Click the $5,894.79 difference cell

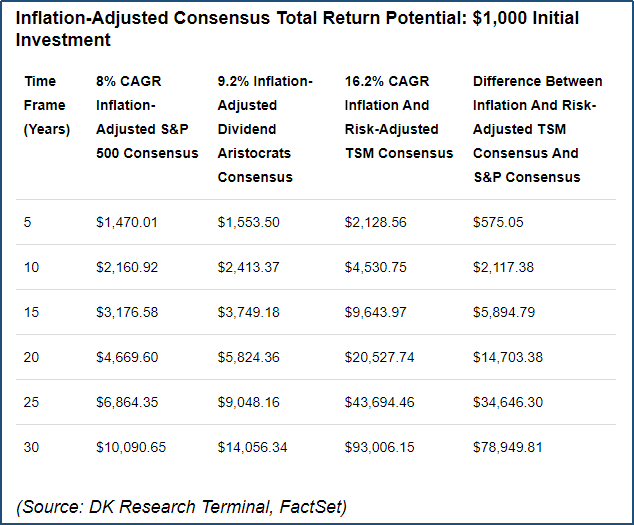[504, 312]
